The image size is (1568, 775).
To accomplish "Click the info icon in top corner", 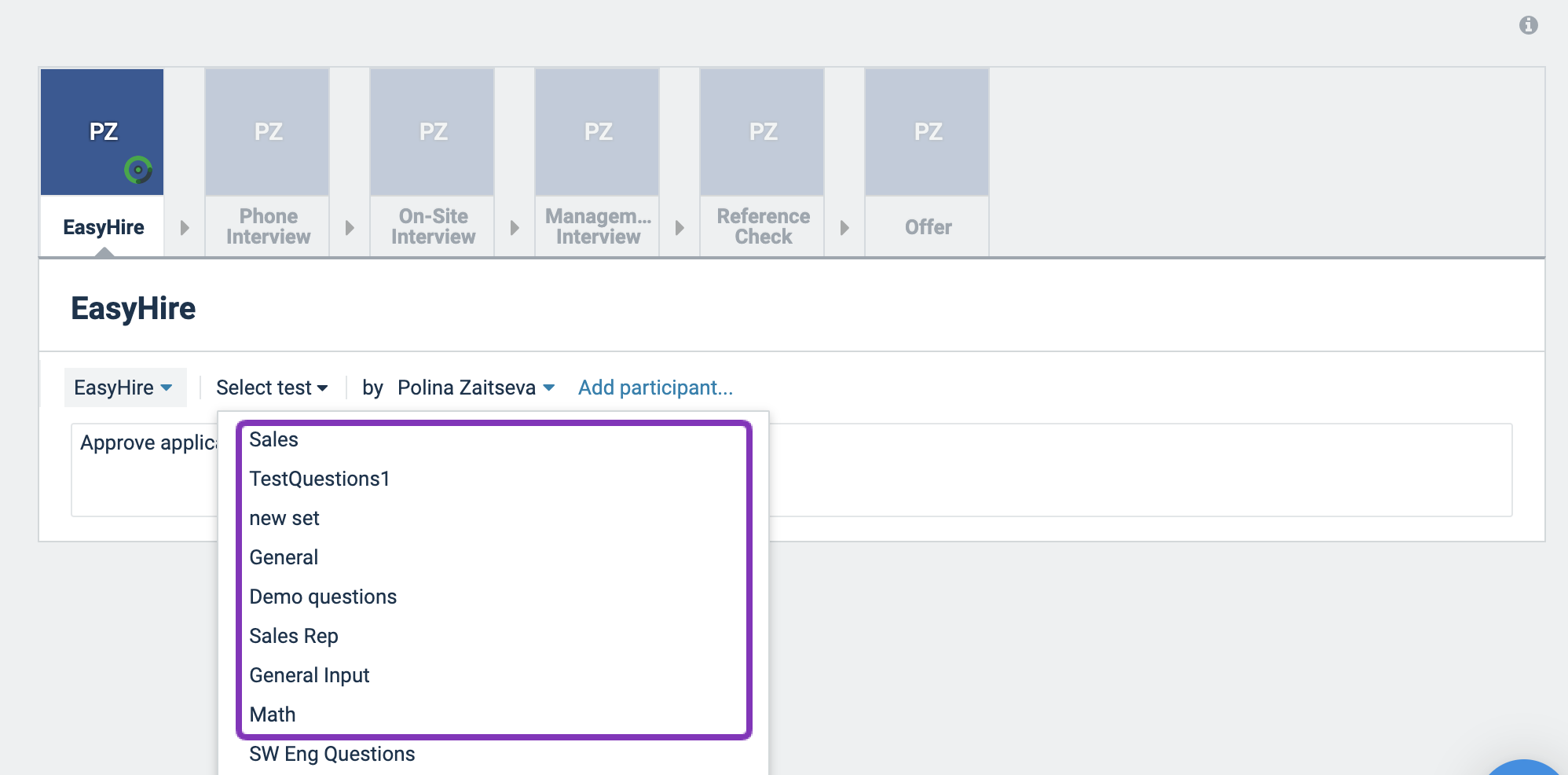I will tap(1528, 25).
